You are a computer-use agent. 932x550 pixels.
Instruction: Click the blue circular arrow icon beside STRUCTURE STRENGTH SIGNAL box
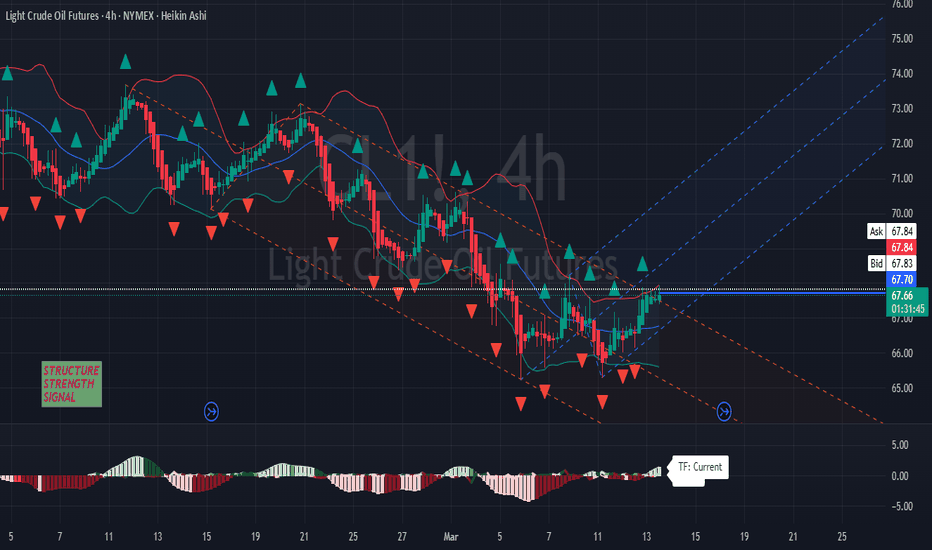pyautogui.click(x=211, y=411)
